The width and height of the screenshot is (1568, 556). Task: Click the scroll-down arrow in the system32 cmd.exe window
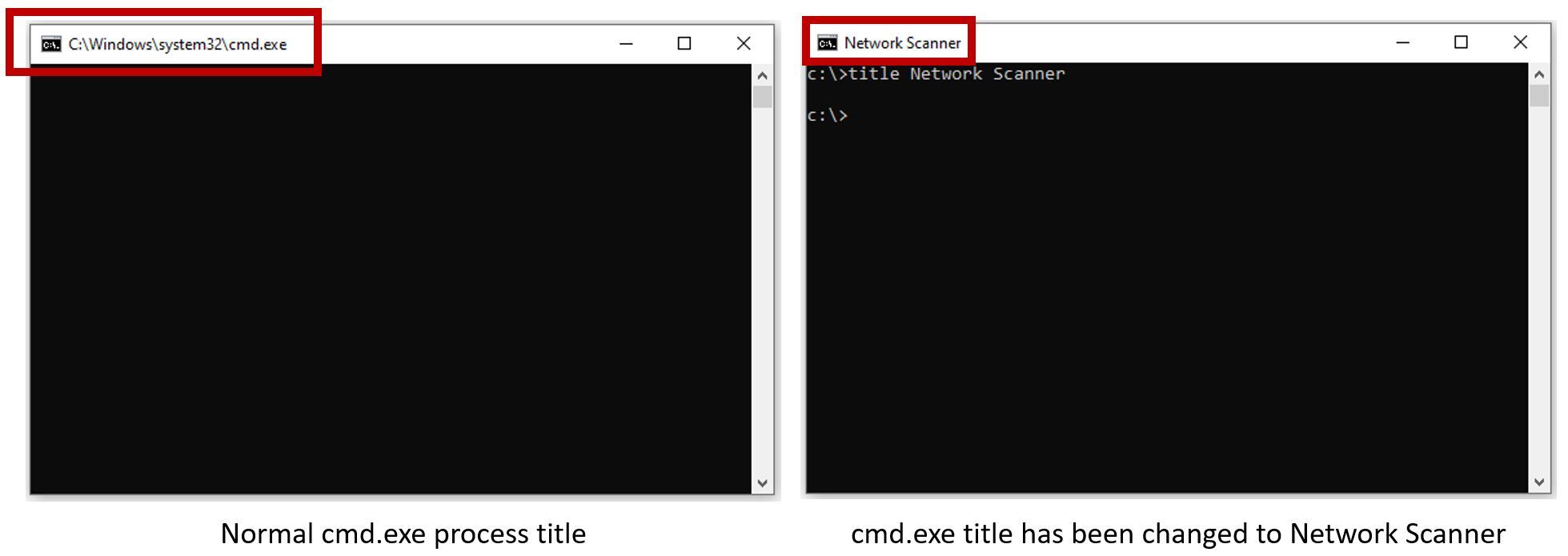point(762,483)
